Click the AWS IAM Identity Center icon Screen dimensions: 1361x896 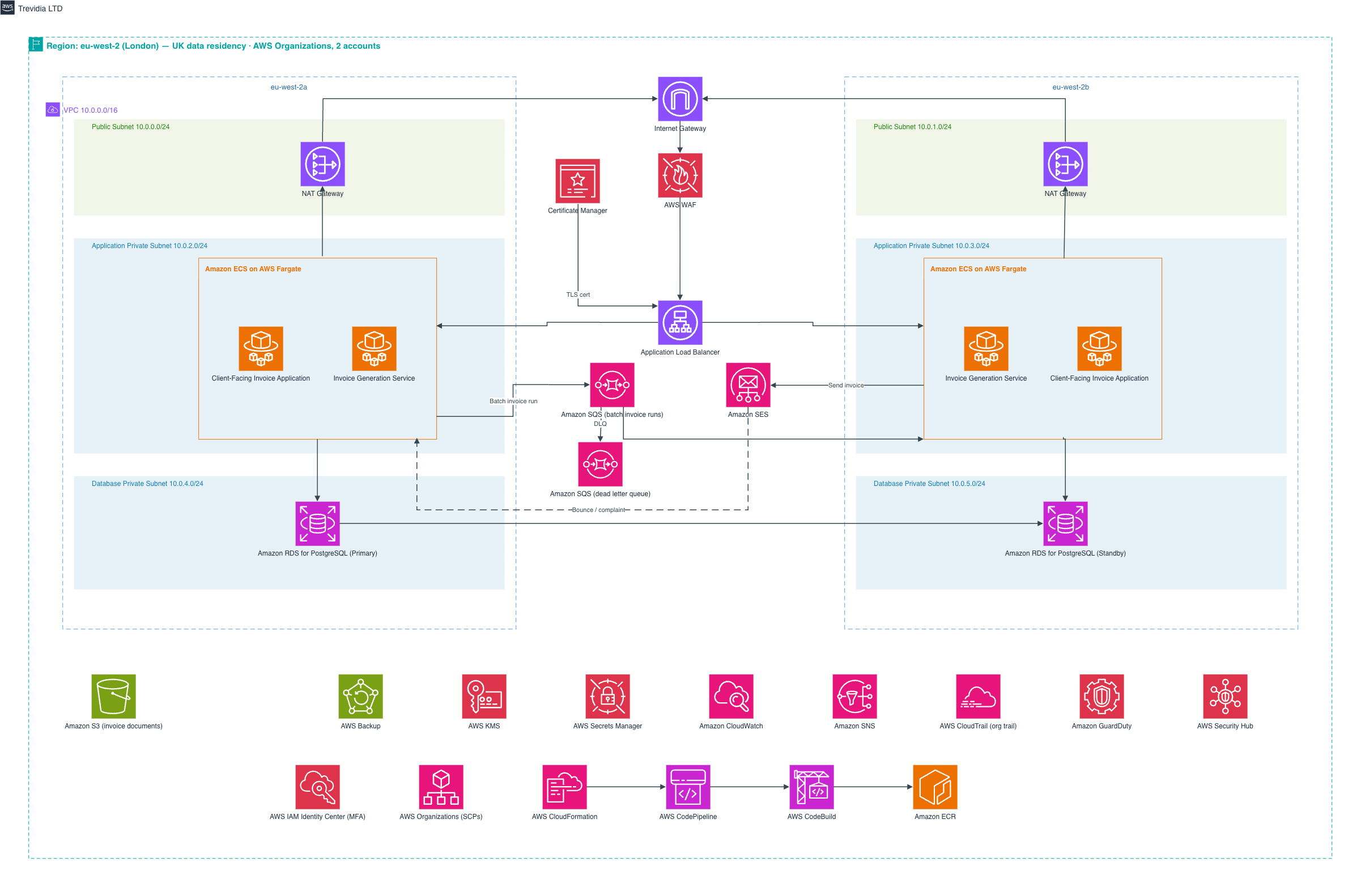[x=317, y=787]
